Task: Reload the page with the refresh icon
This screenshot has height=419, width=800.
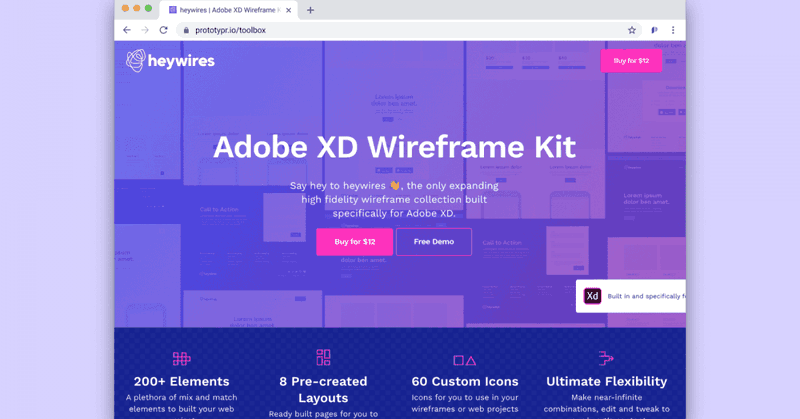Action: click(x=163, y=30)
